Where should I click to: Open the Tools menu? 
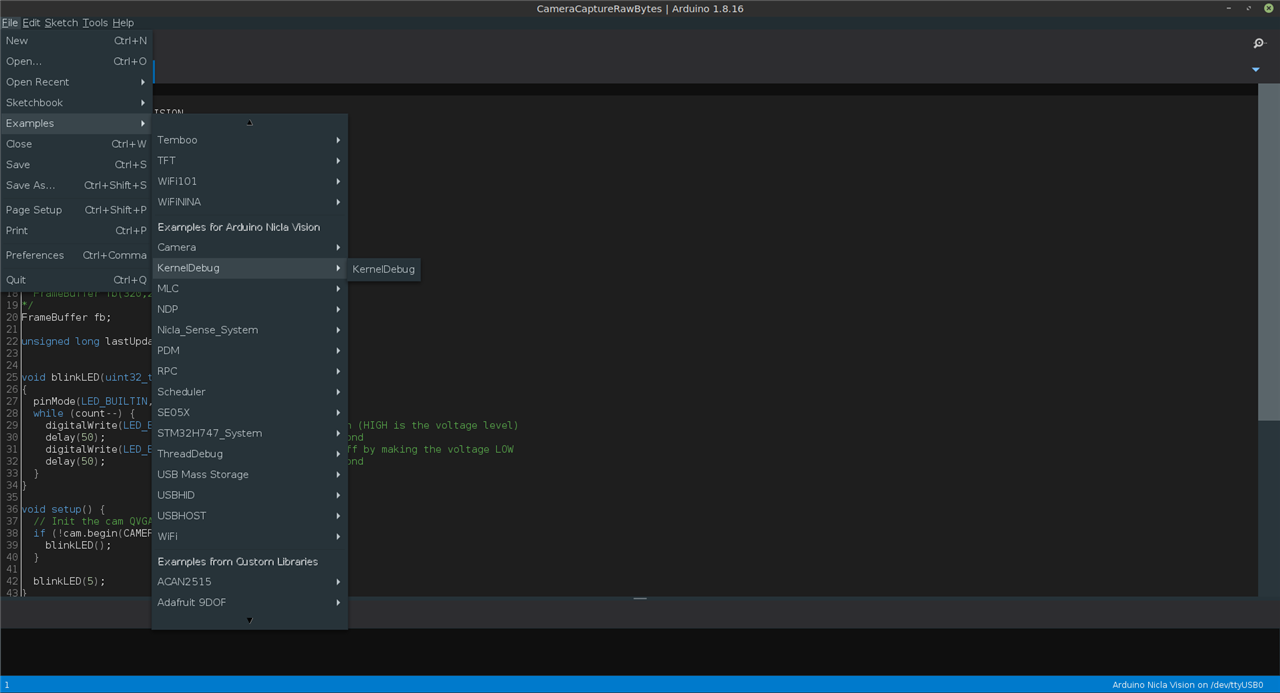click(x=95, y=22)
